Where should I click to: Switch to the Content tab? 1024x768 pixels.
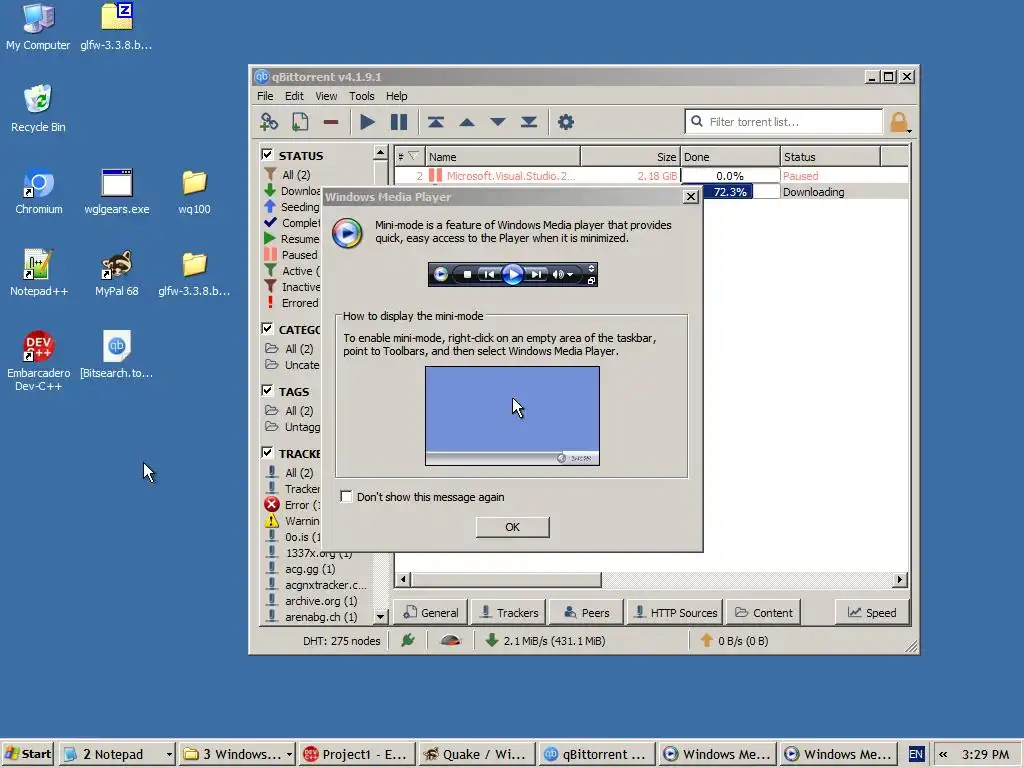pos(763,613)
